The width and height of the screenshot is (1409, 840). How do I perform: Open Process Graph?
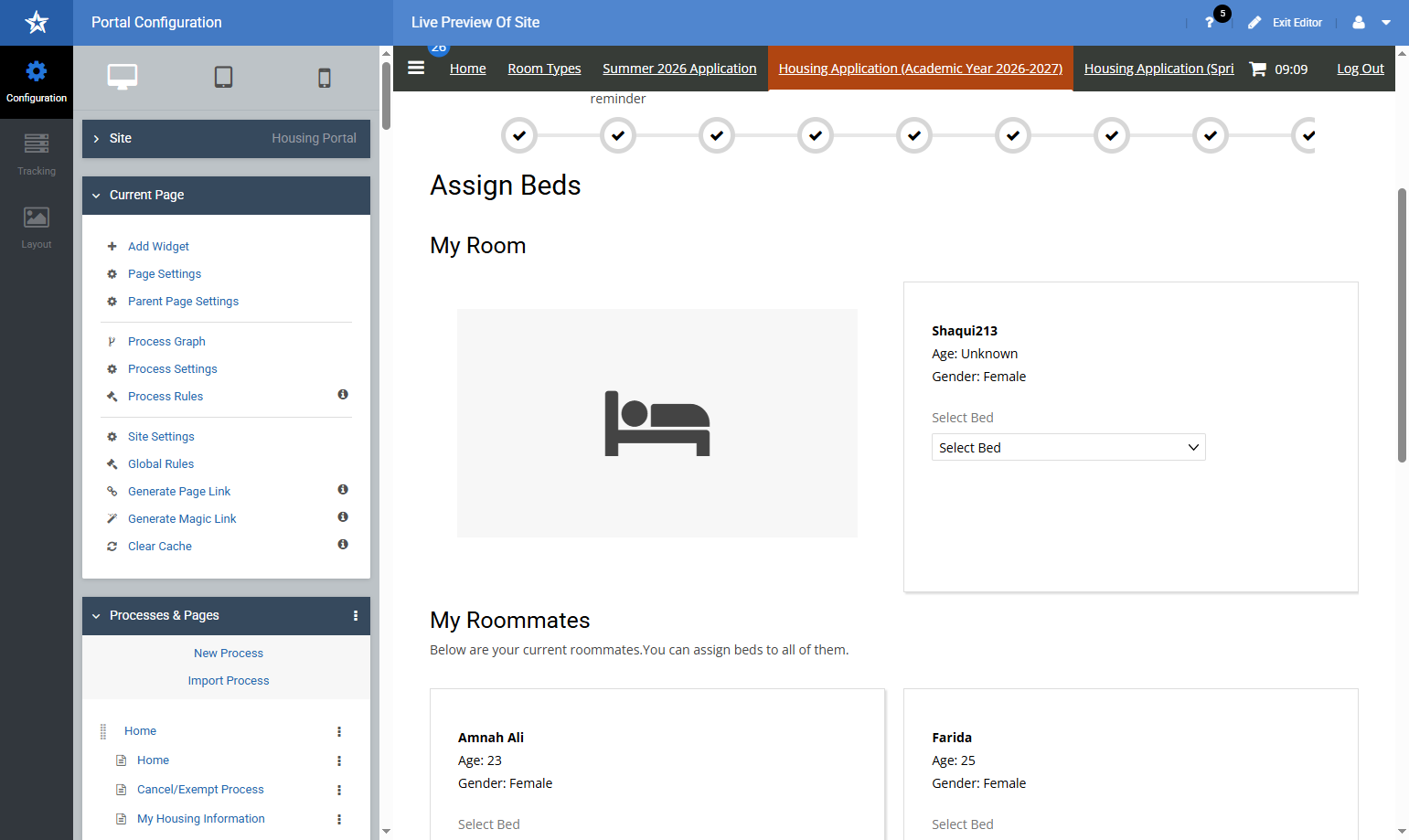[x=166, y=342]
